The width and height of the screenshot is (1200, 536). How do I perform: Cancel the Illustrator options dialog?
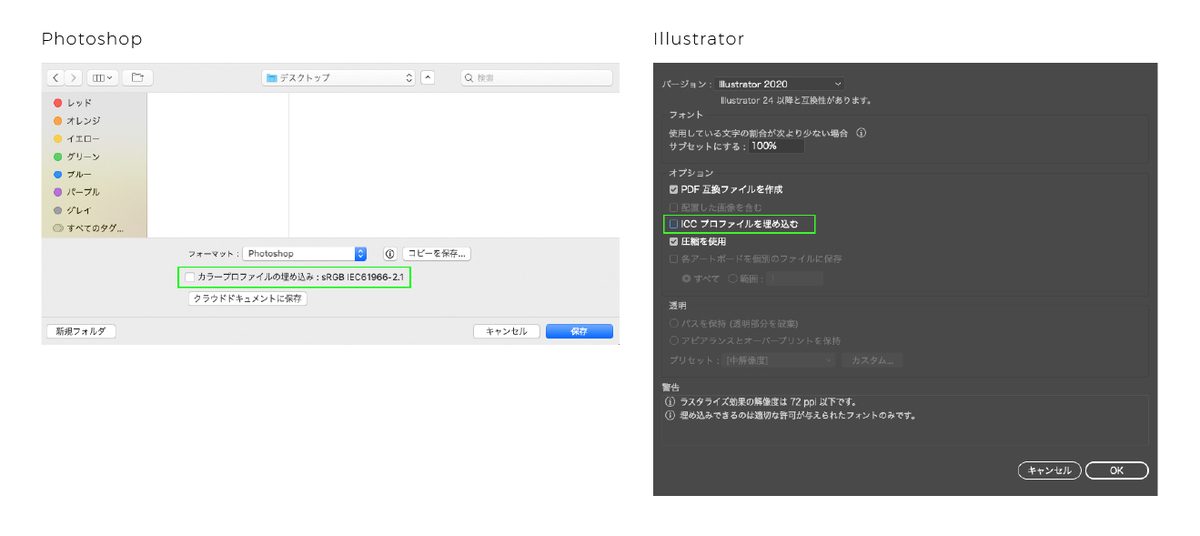pos(1049,470)
